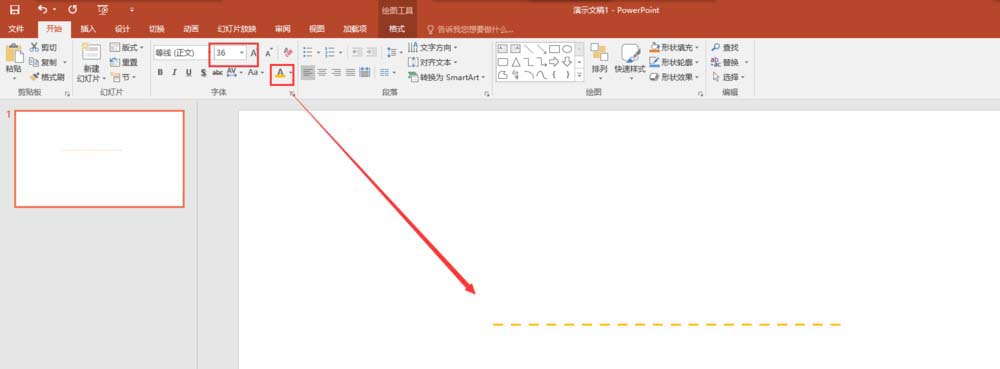Open the 格式 drawing tools tab
The image size is (1000, 369).
pos(397,29)
